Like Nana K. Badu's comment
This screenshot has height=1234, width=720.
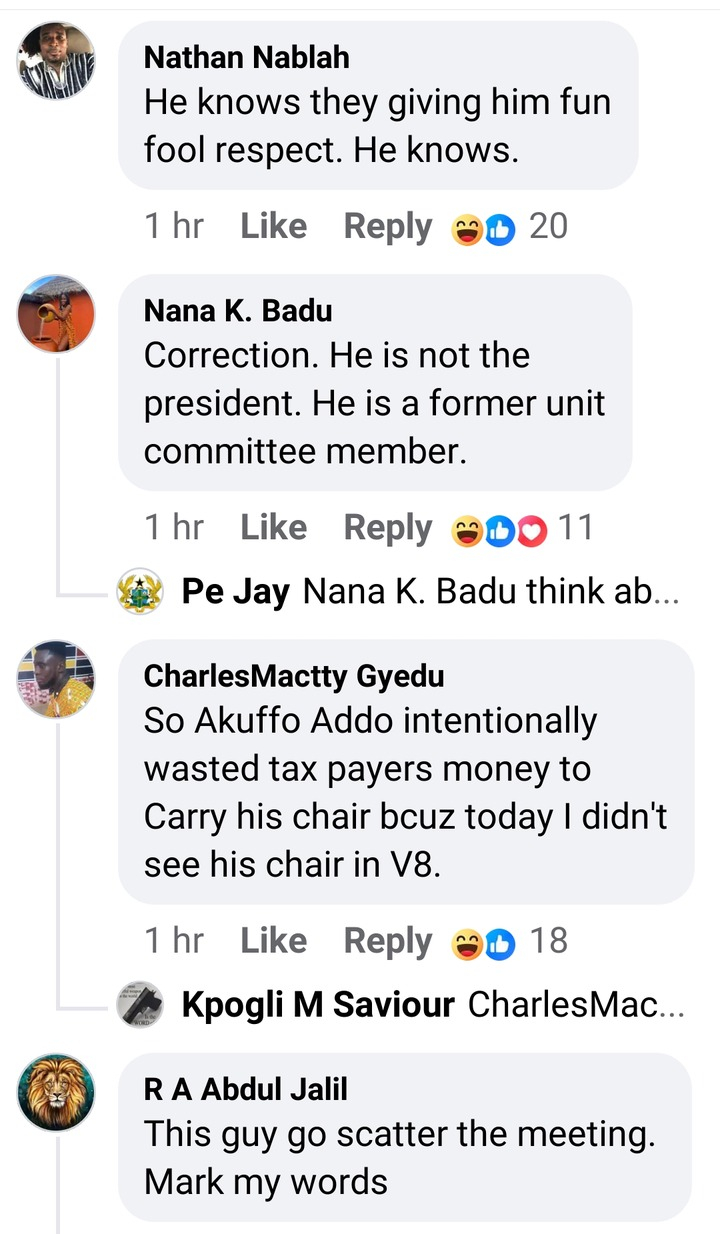[273, 528]
